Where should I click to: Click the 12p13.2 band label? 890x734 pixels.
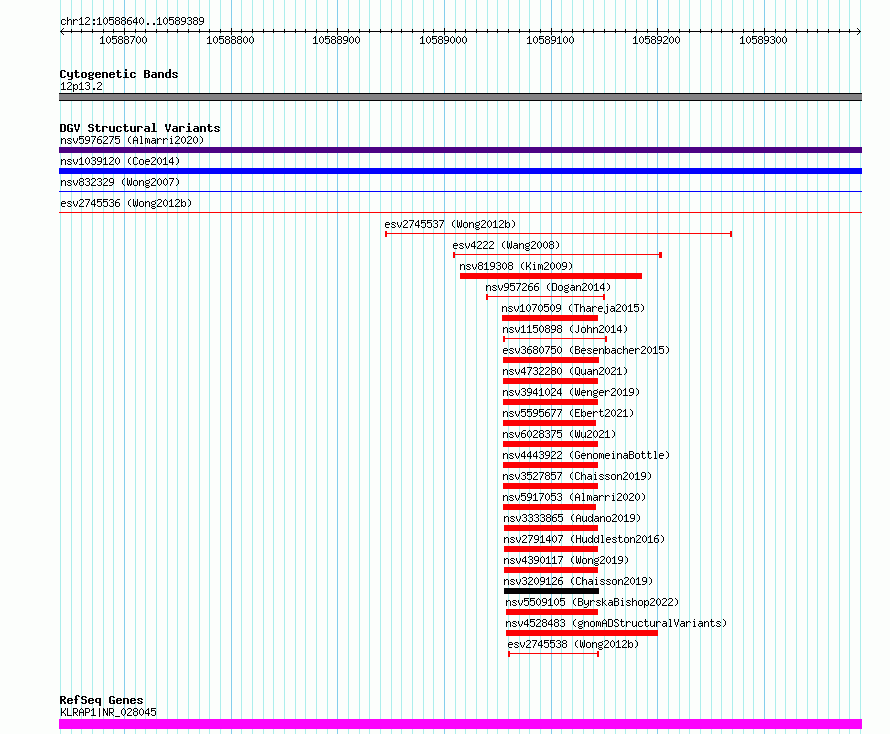coord(81,86)
